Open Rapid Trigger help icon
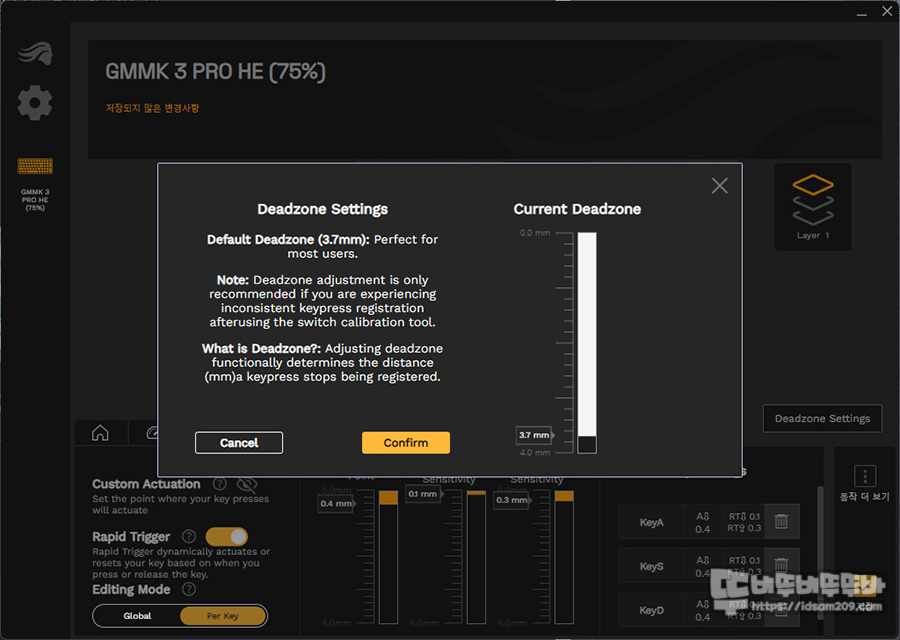Screen dimensions: 900x640 click(x=189, y=536)
